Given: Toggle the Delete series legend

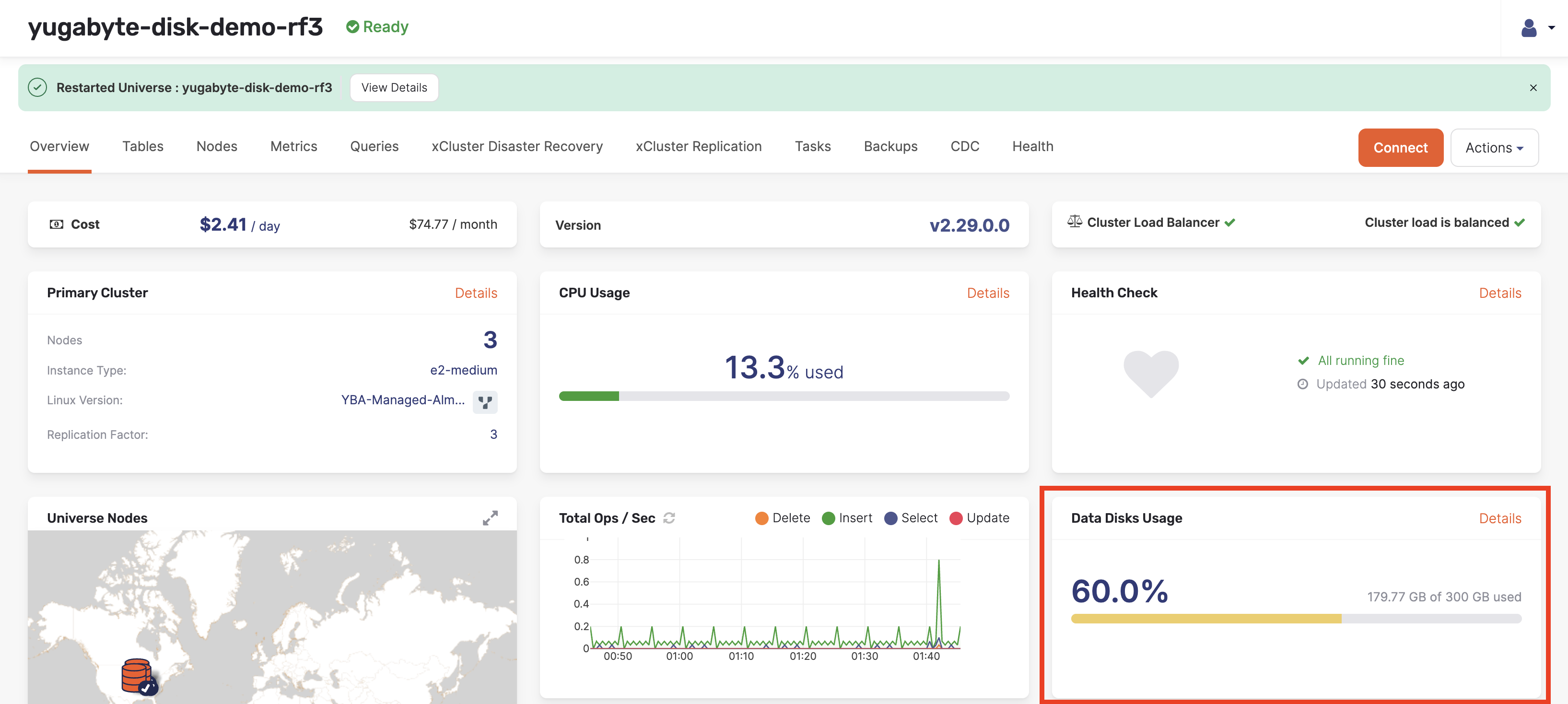Looking at the screenshot, I should pos(782,517).
